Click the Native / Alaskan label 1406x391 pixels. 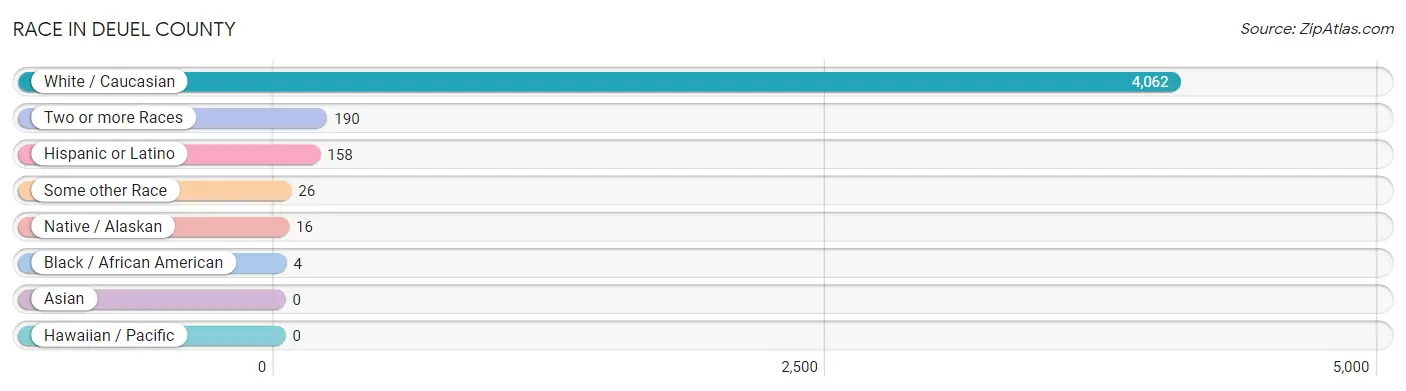click(103, 227)
